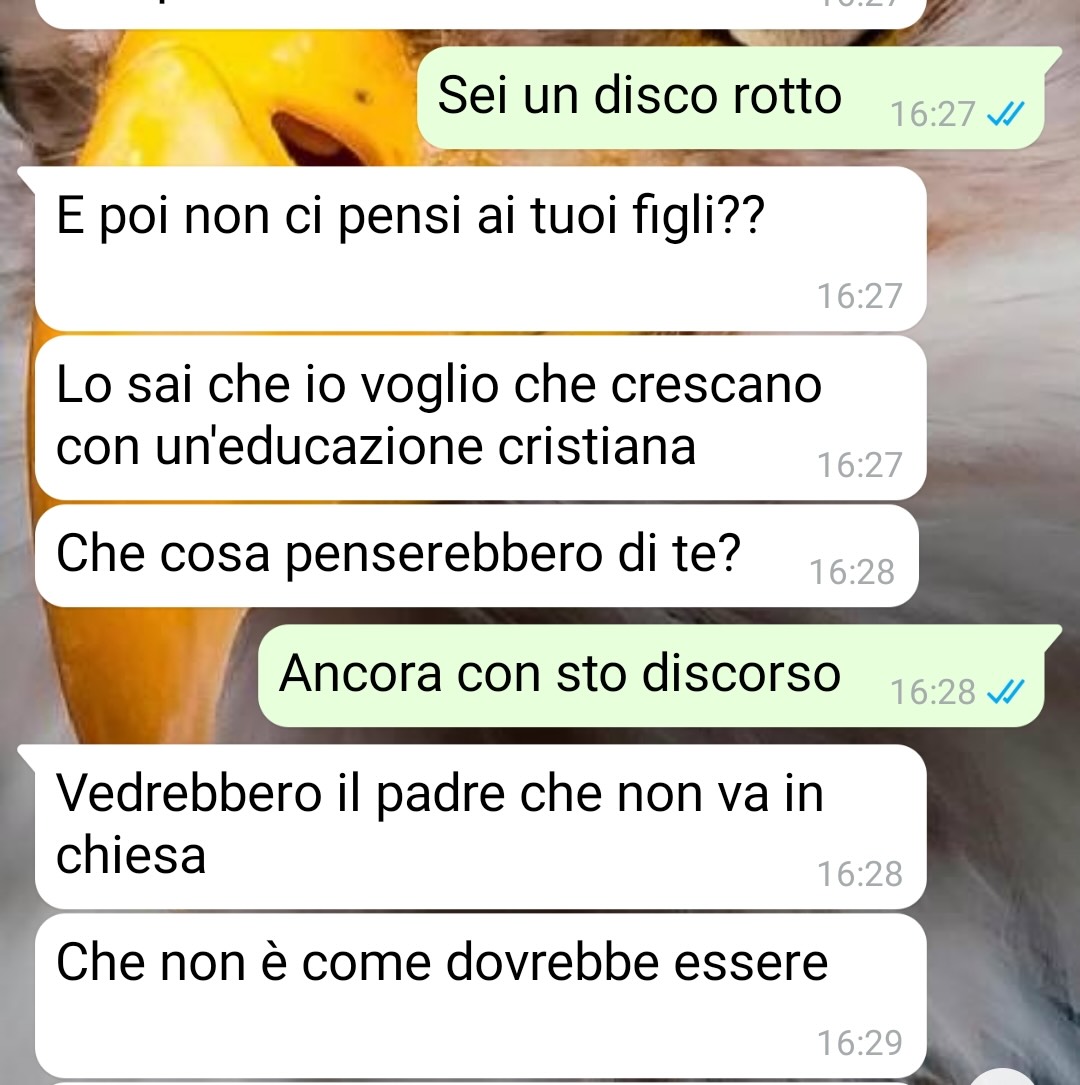This screenshot has height=1085, width=1080.
Task: Tap the 16:29 timestamp
Action: (860, 1043)
